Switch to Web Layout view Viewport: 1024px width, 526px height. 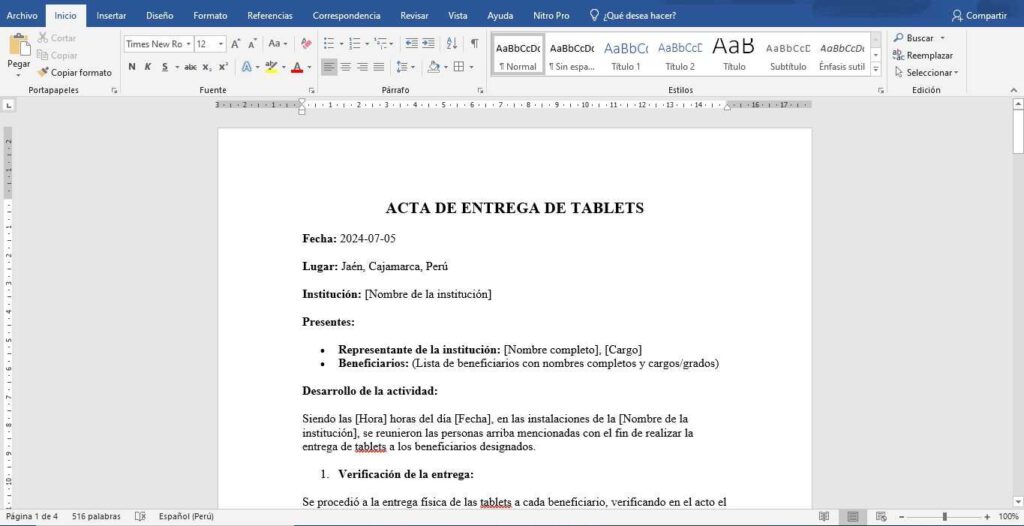coord(880,516)
